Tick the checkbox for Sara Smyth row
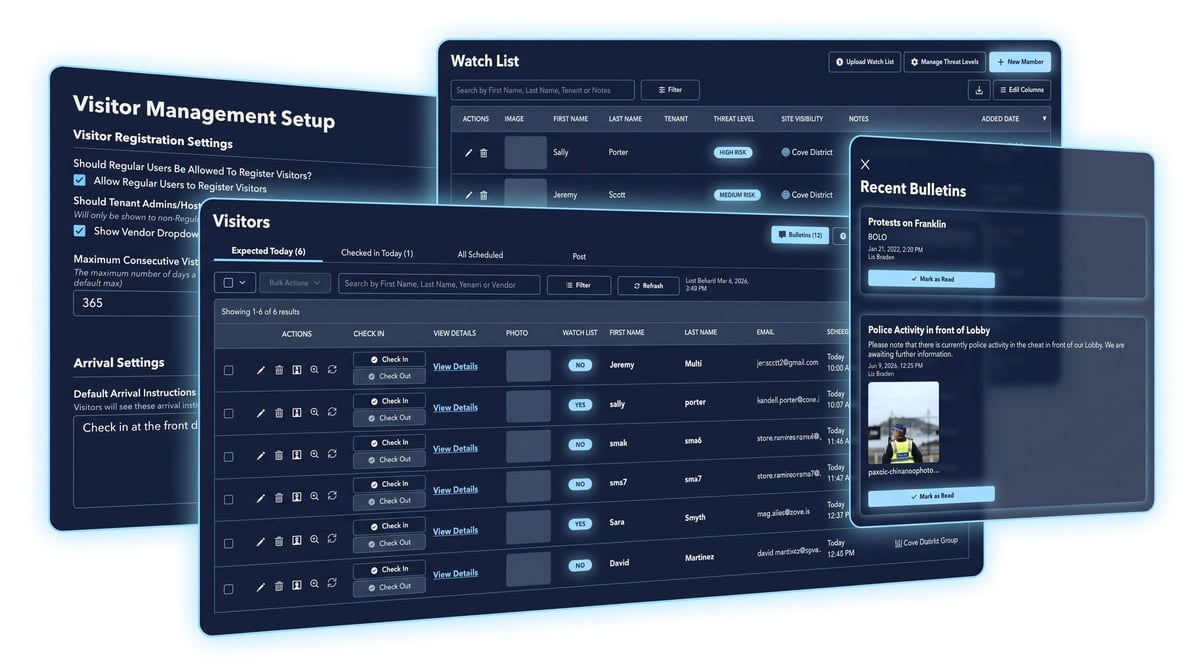The image size is (1200, 669). coord(228,543)
